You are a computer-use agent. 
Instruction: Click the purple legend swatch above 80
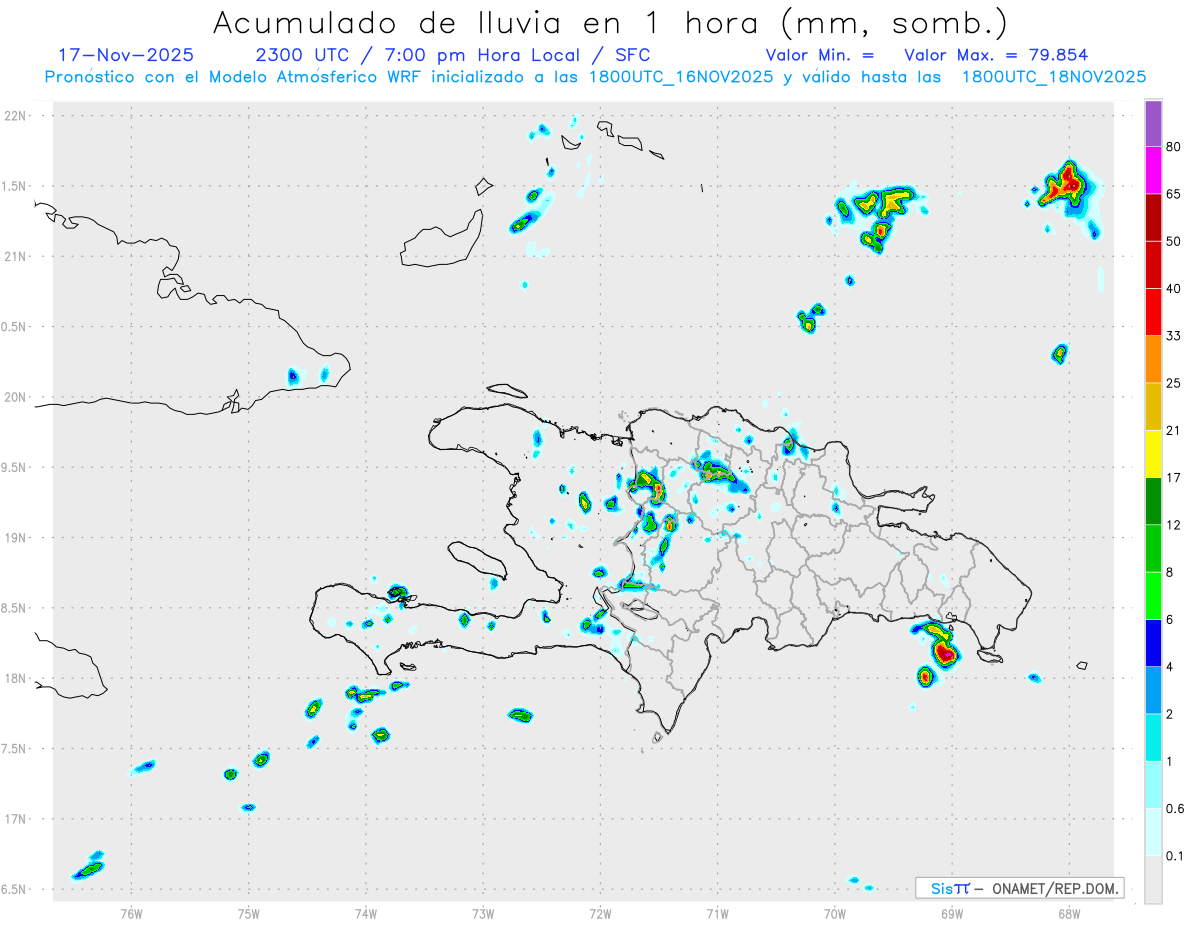pos(1153,123)
